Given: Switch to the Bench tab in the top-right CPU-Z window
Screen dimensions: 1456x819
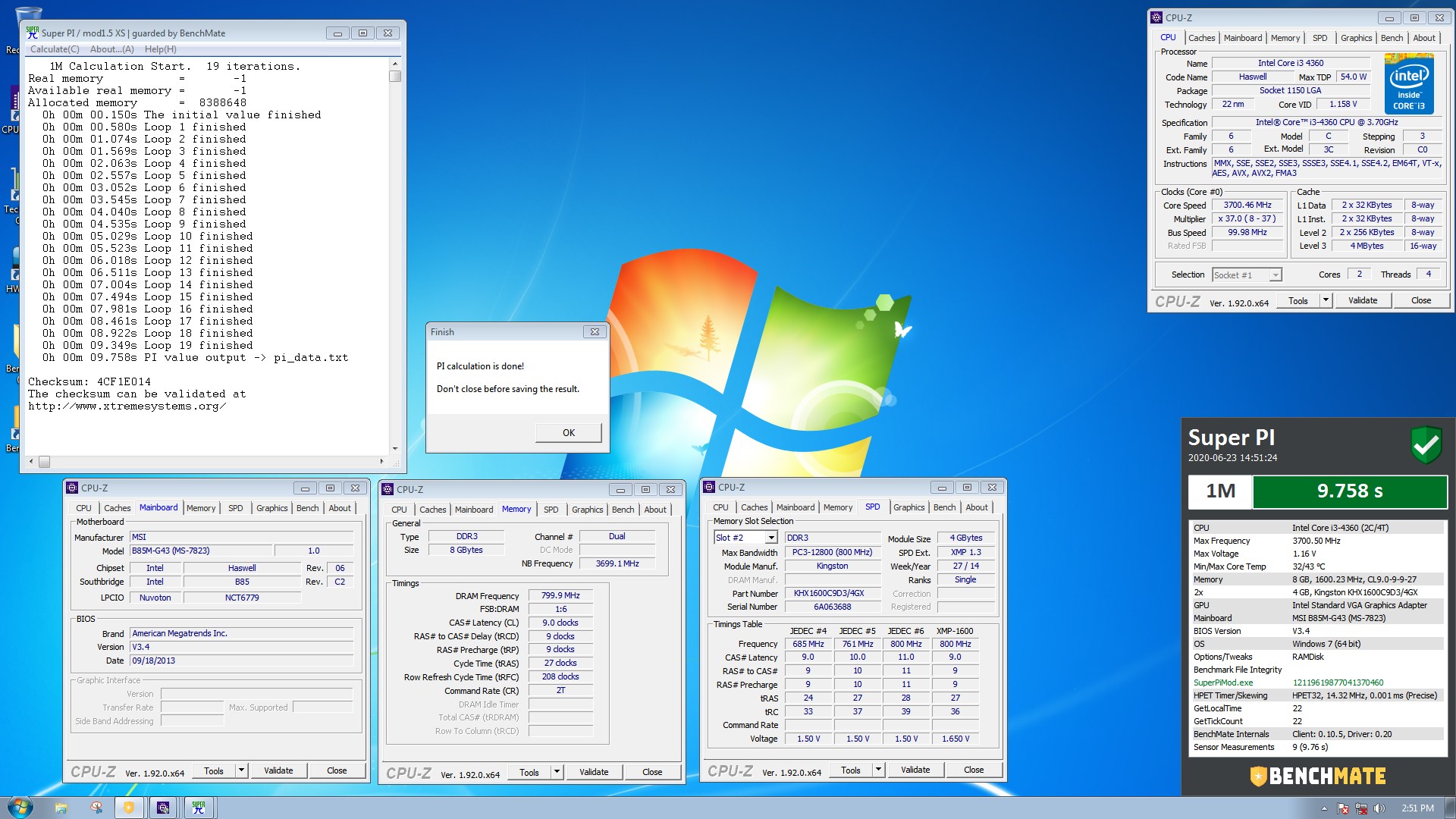Looking at the screenshot, I should [x=1392, y=38].
